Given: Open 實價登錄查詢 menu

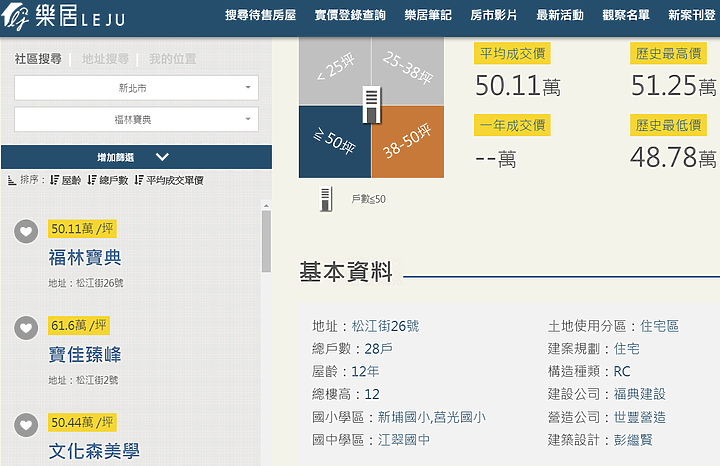Looking at the screenshot, I should click(x=350, y=15).
